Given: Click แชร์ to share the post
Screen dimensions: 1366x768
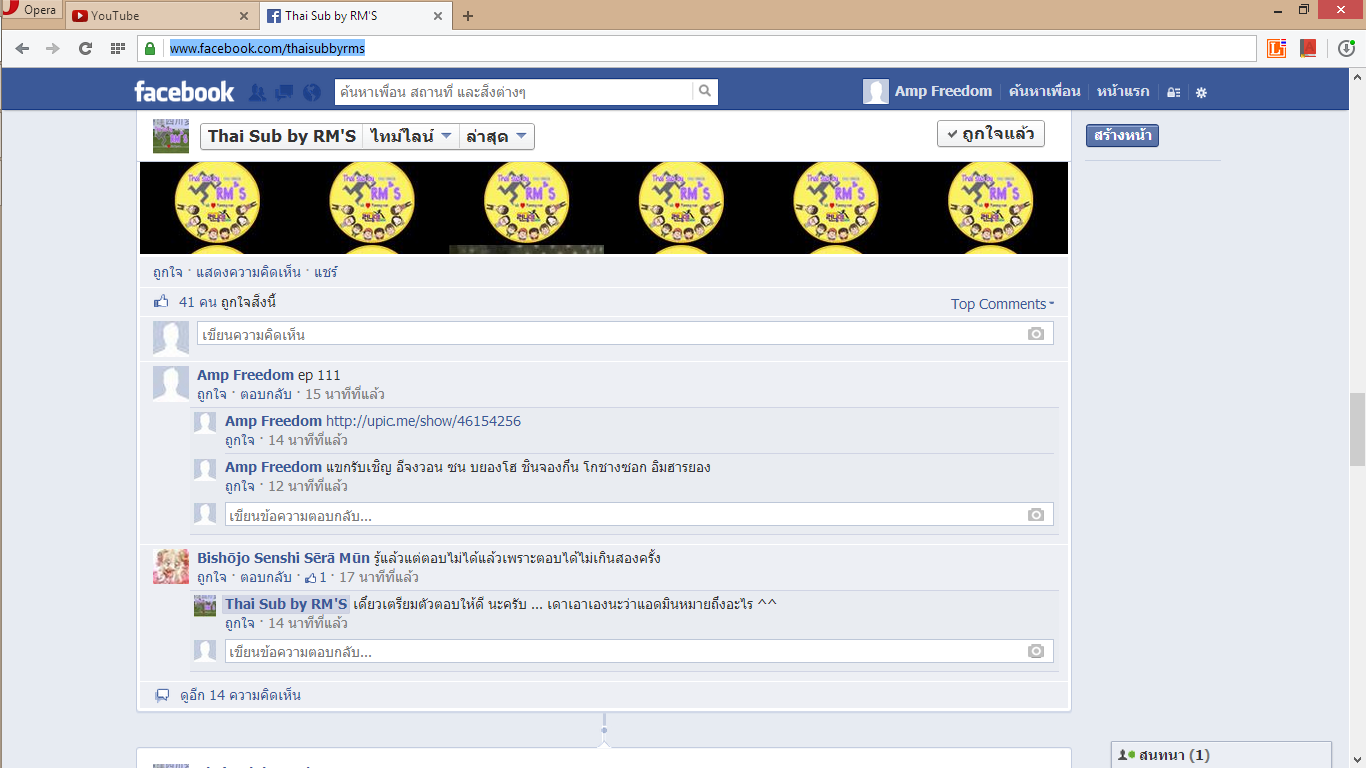Looking at the screenshot, I should (326, 272).
